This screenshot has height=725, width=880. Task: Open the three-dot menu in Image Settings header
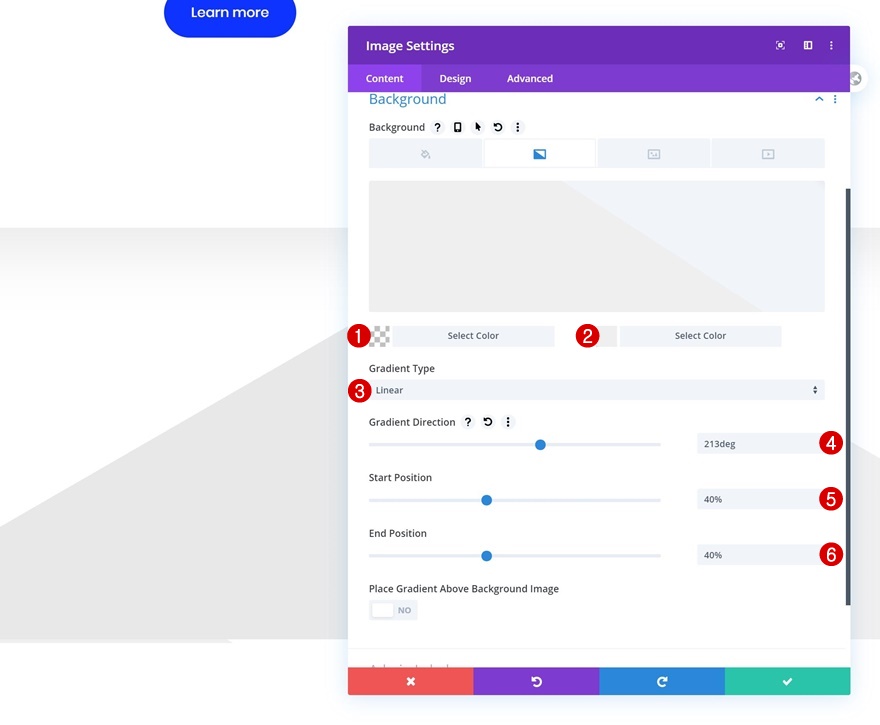tap(831, 45)
